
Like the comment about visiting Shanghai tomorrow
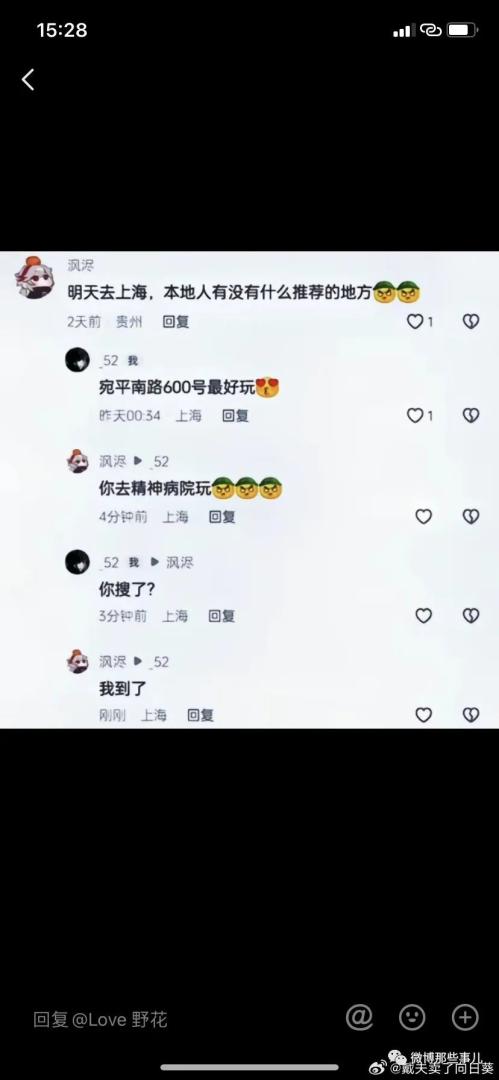pos(415,322)
